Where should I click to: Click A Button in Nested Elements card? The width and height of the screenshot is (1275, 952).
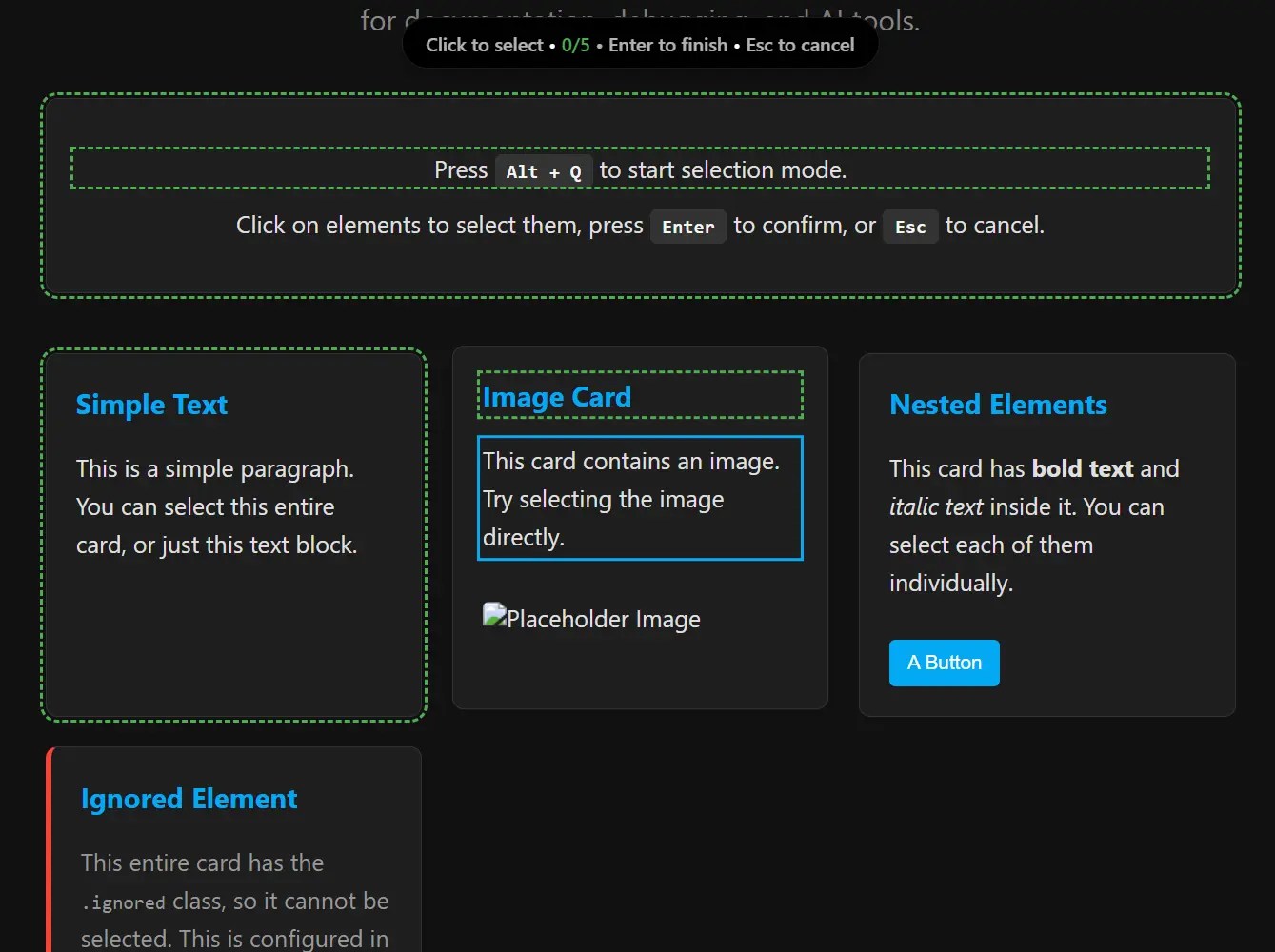coord(944,663)
